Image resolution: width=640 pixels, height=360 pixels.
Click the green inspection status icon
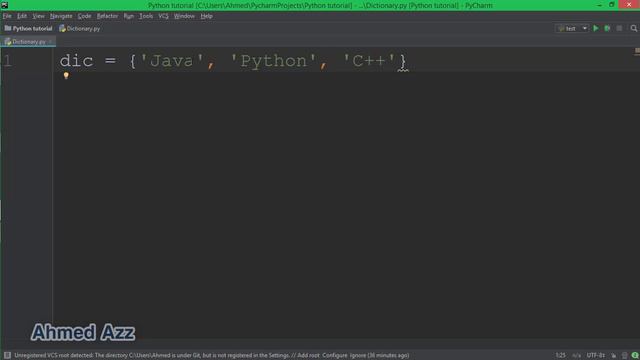635,356
